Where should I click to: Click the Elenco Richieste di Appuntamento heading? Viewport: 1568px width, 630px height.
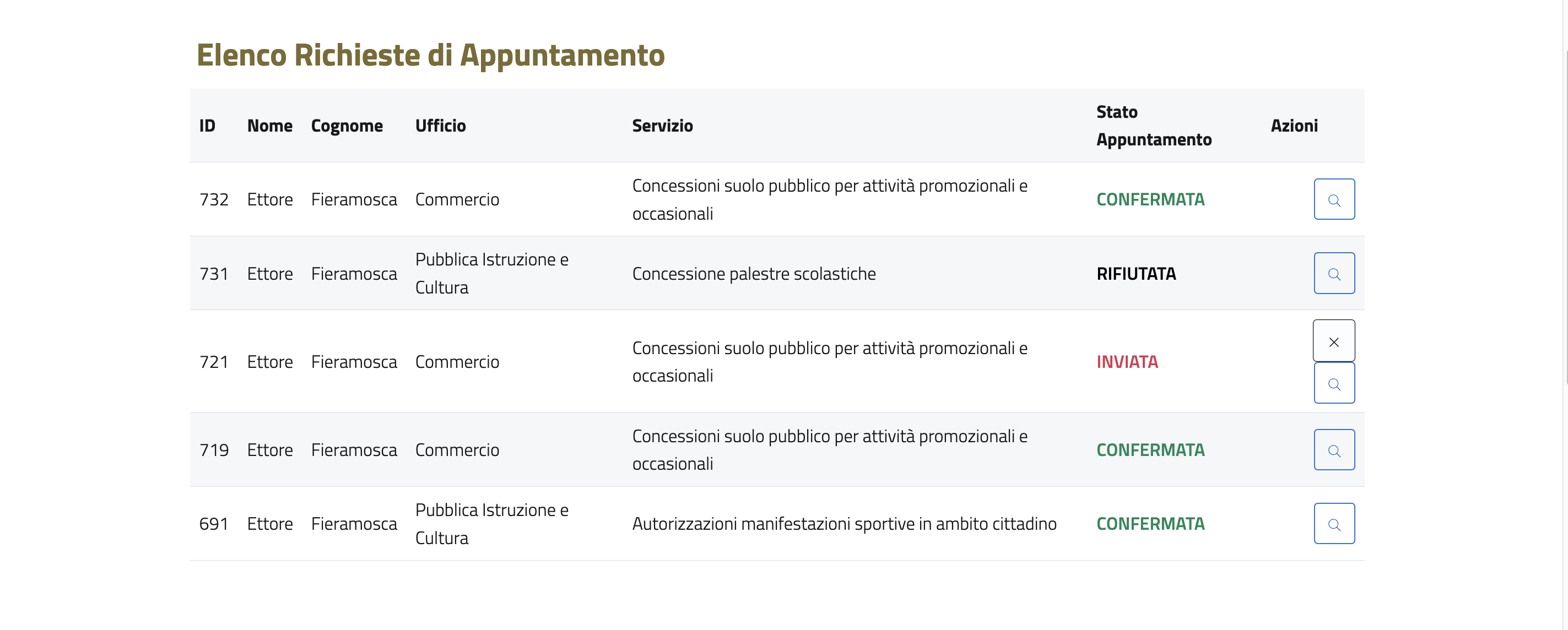point(430,56)
